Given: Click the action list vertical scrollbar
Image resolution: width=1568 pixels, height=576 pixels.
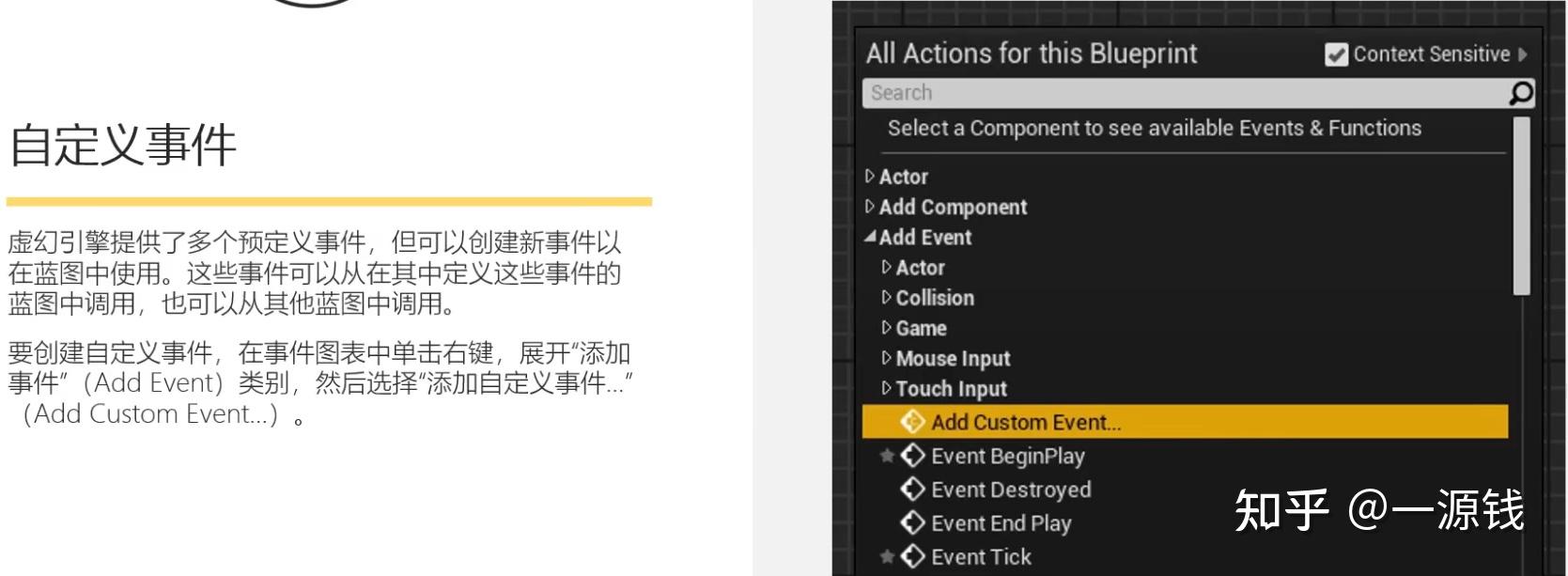Looking at the screenshot, I should [1521, 207].
